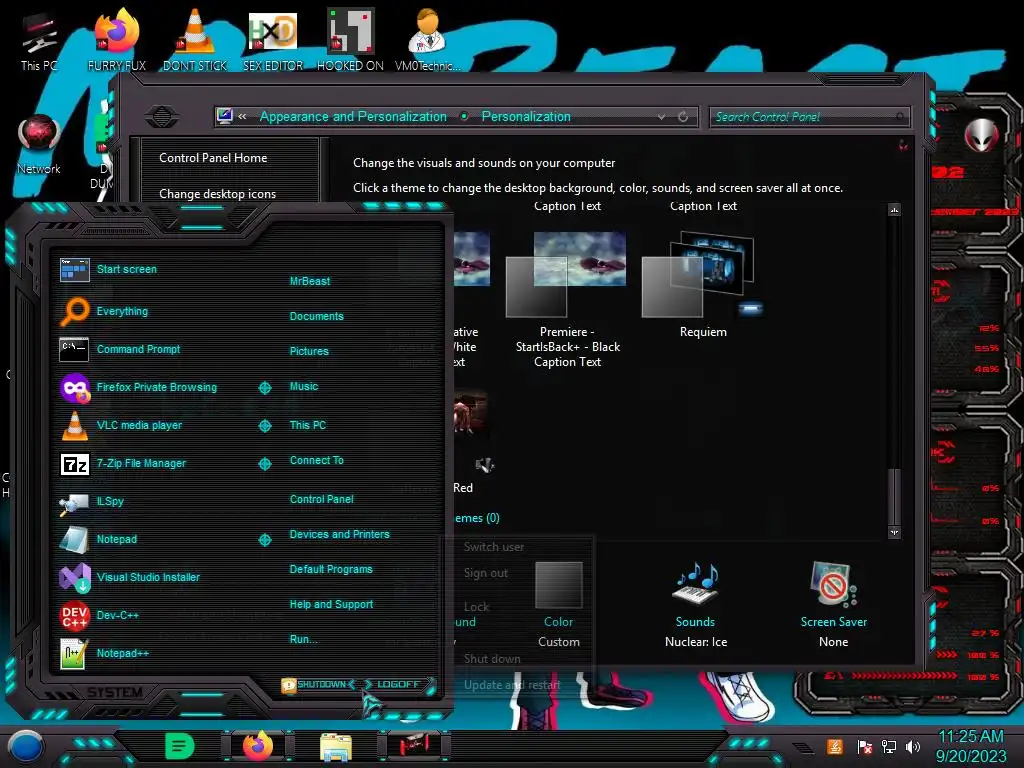Show hidden tray icons arrow

(x=803, y=746)
